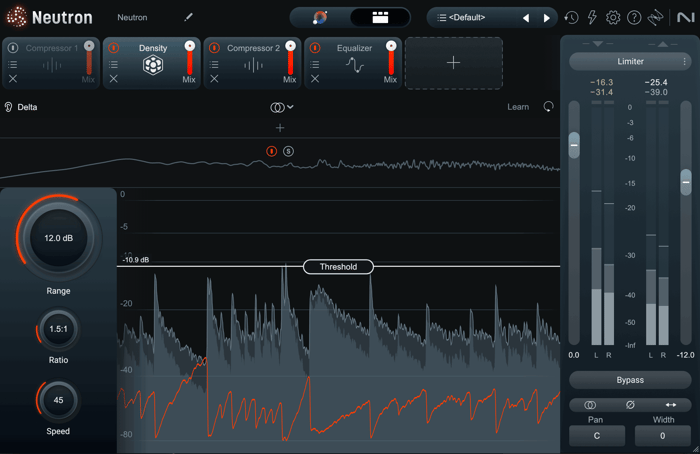Click the Ratio knob 1.5:1
The width and height of the screenshot is (700, 454).
point(58,329)
